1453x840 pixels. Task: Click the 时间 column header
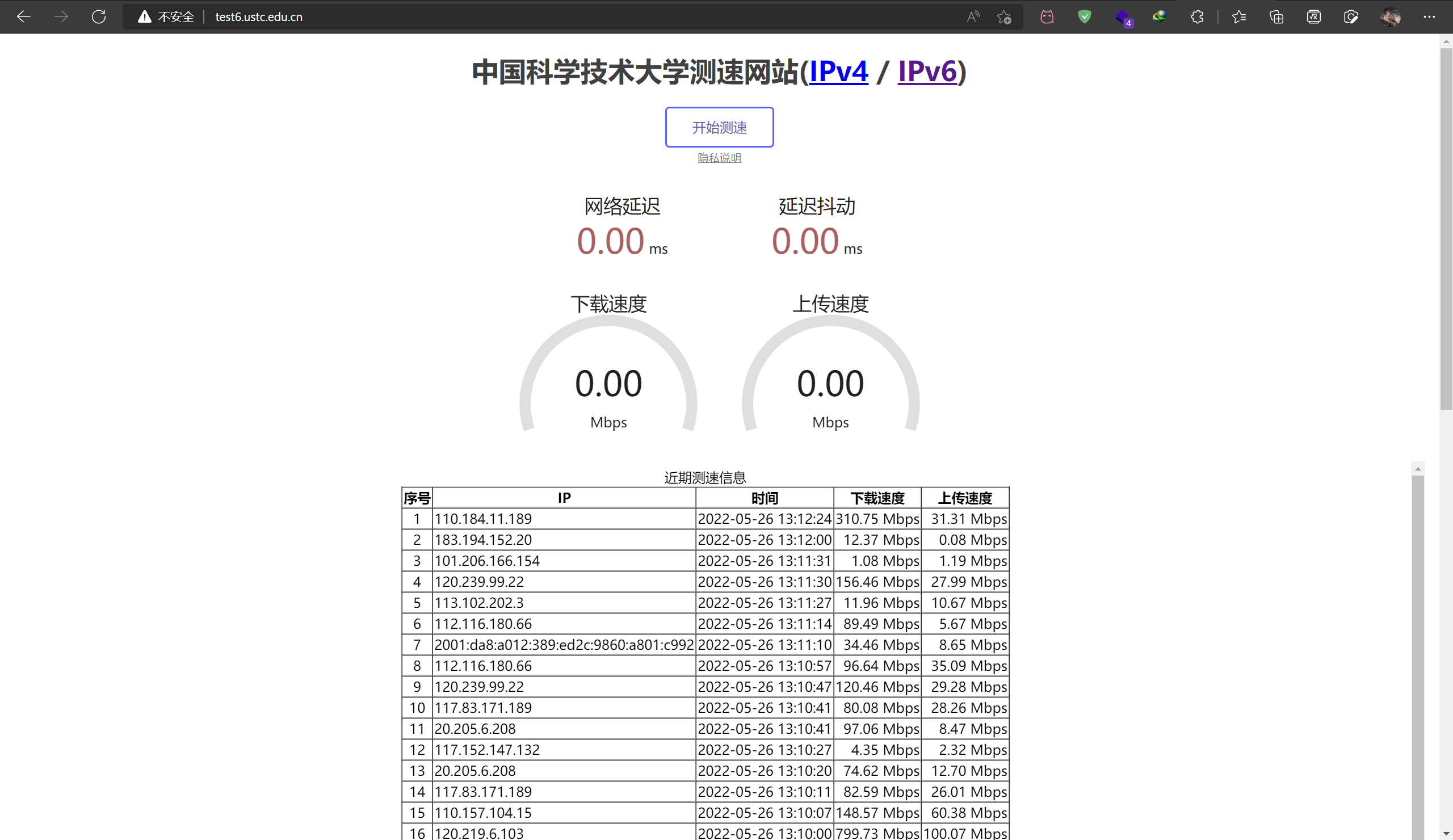(765, 498)
